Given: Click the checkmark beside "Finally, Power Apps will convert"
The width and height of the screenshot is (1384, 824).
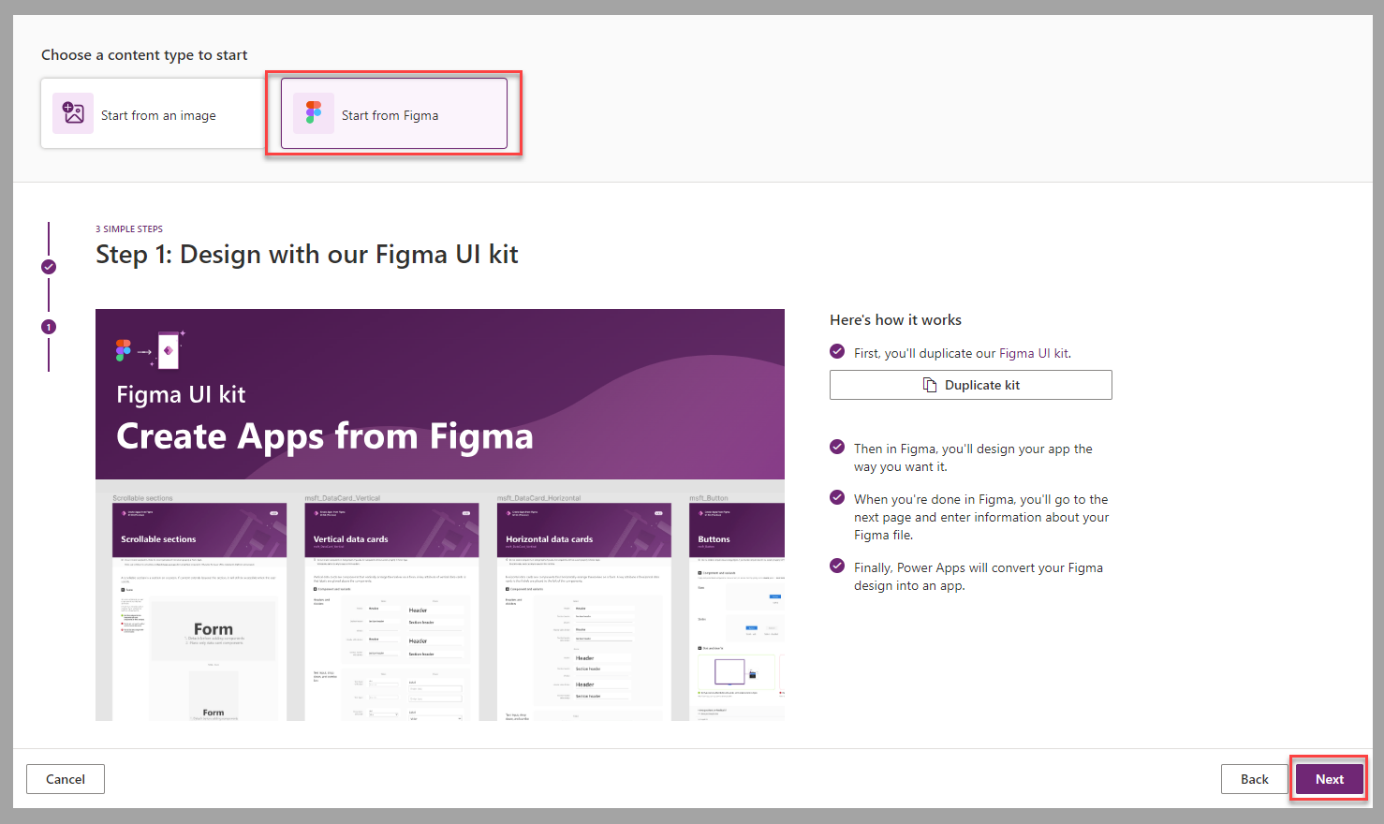Looking at the screenshot, I should tap(837, 566).
